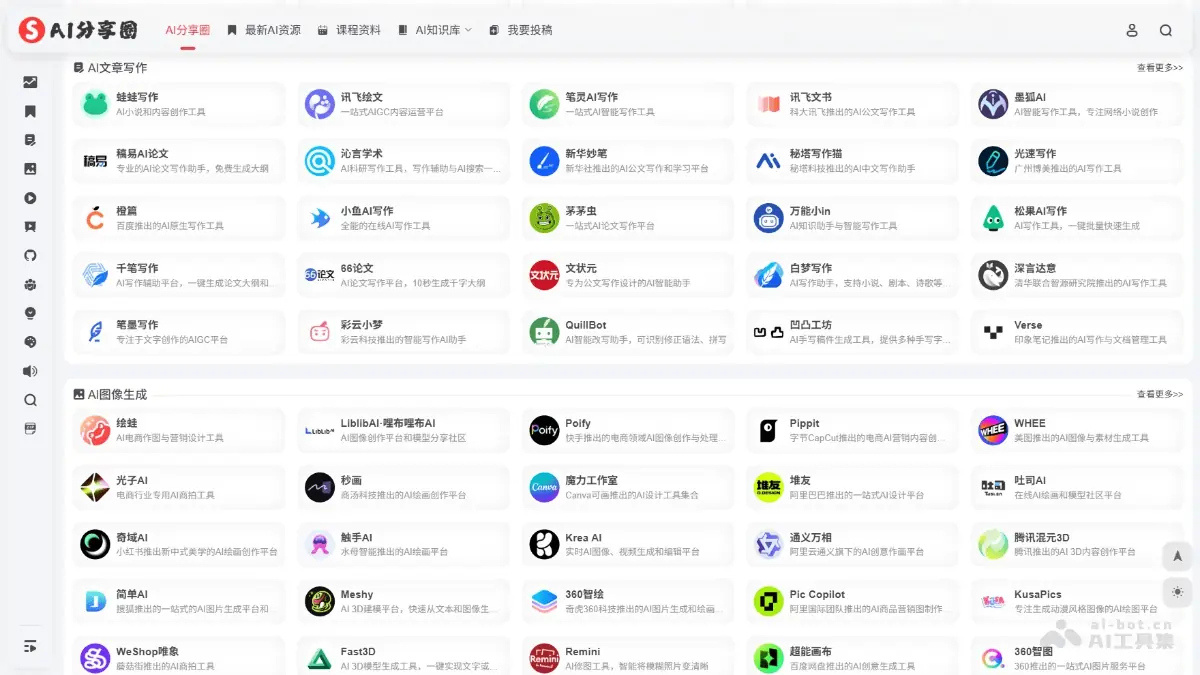Image resolution: width=1200 pixels, height=675 pixels.
Task: Click 查看更多 in AI文章写作 section
Action: coord(1160,68)
